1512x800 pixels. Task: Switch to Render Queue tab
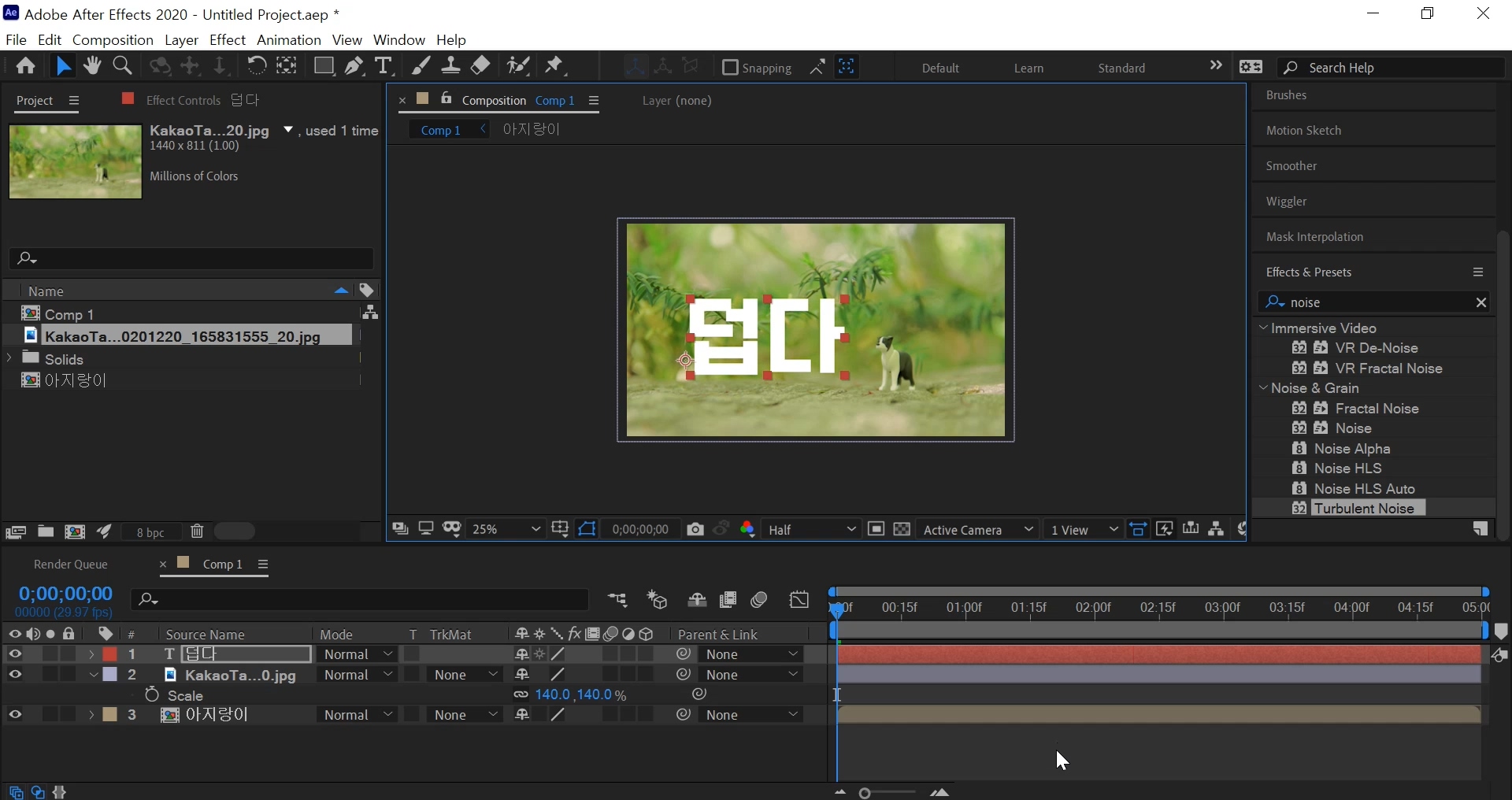[71, 565]
